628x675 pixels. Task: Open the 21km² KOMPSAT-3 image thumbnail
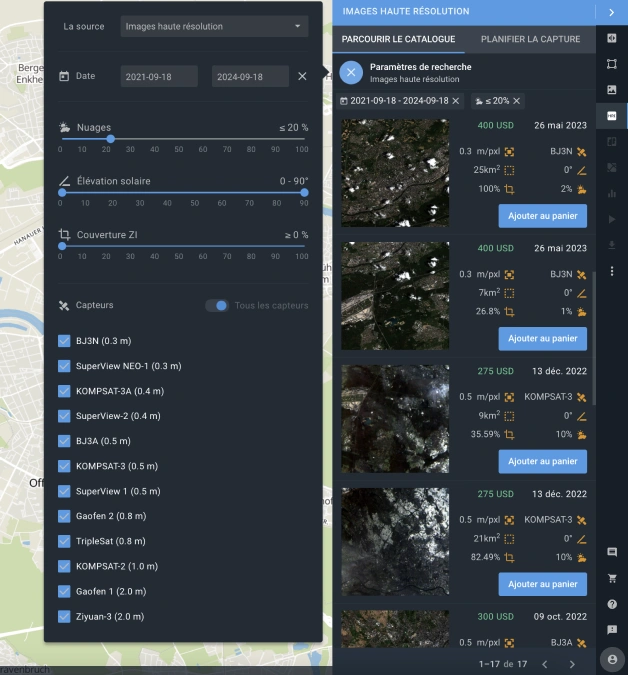click(x=395, y=542)
